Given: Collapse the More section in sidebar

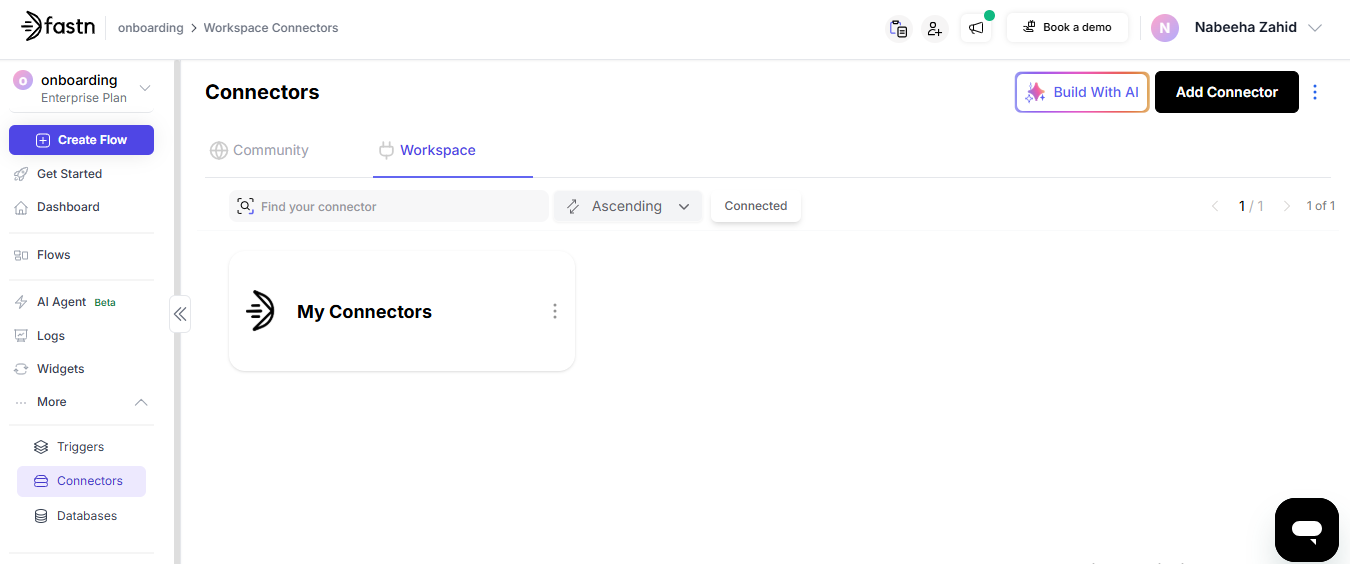Looking at the screenshot, I should [x=141, y=402].
